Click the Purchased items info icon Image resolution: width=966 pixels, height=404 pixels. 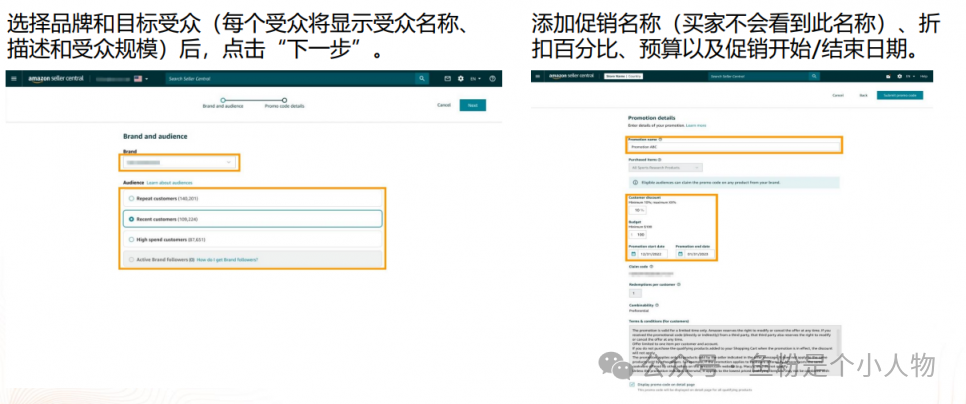659,160
